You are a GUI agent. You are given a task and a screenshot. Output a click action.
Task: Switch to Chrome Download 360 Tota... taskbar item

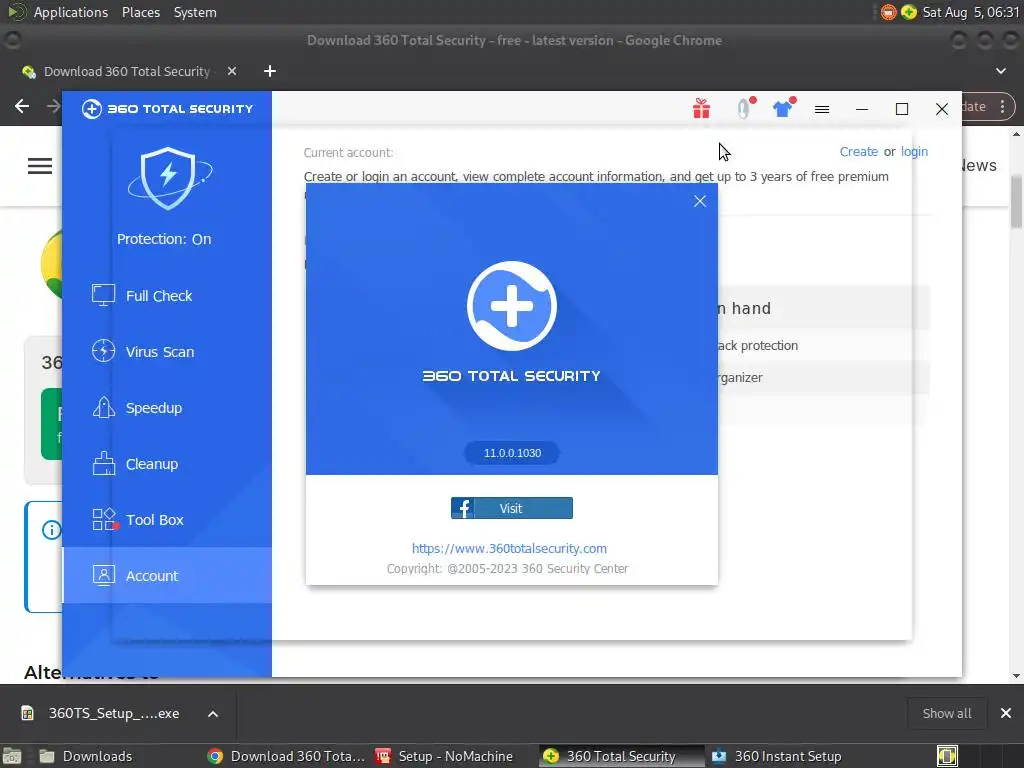[x=287, y=756]
